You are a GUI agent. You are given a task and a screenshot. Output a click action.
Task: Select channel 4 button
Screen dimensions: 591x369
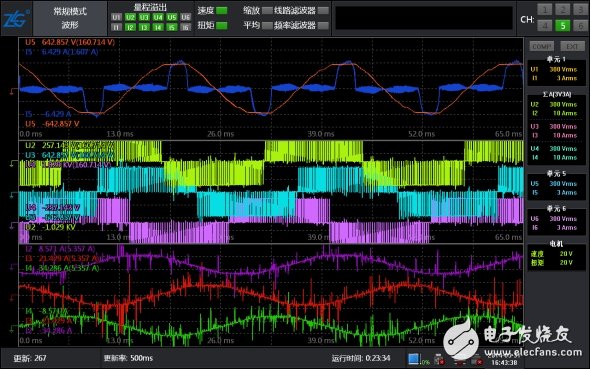[x=545, y=26]
